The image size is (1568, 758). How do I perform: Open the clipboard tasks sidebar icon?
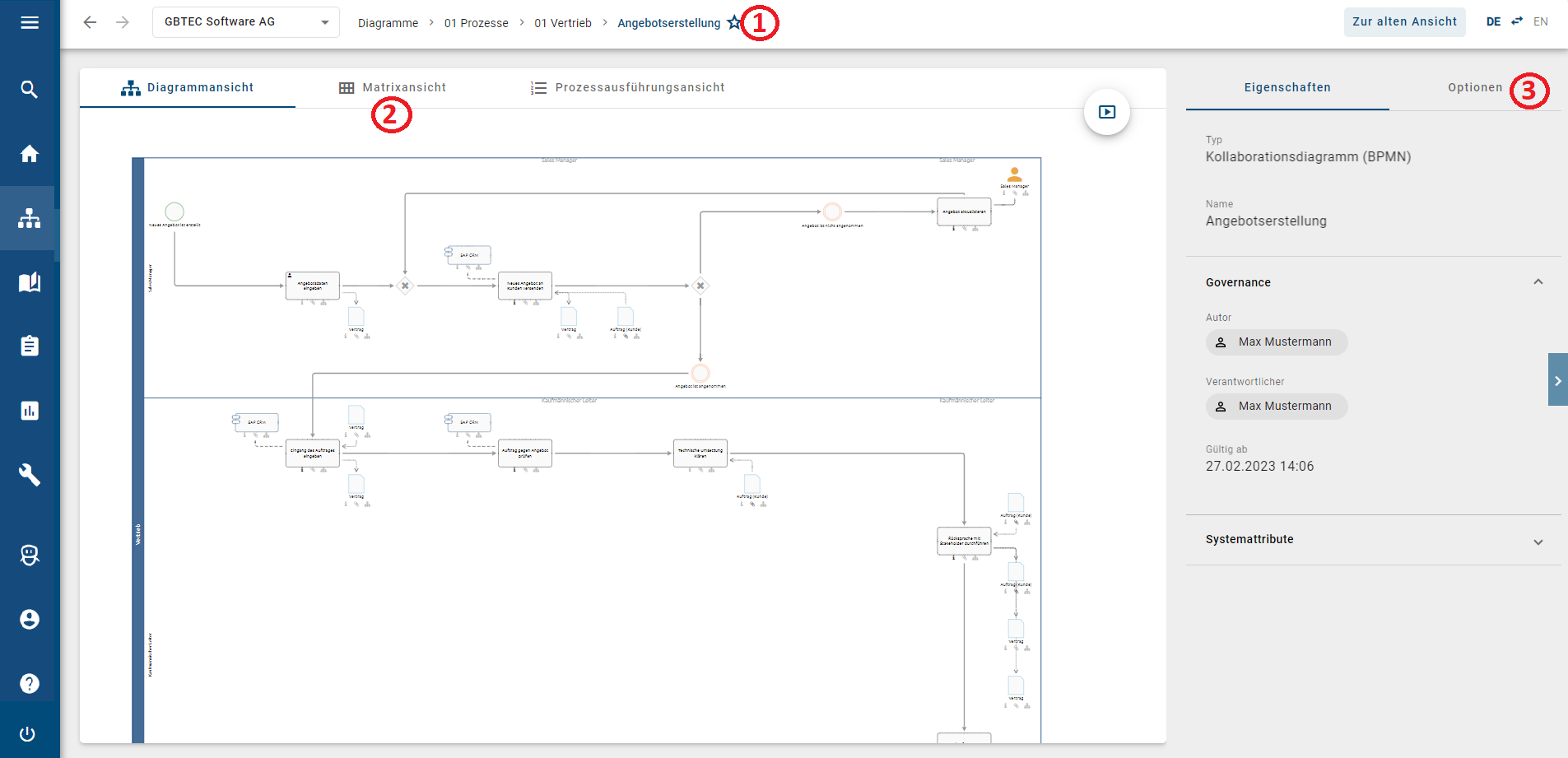[30, 346]
